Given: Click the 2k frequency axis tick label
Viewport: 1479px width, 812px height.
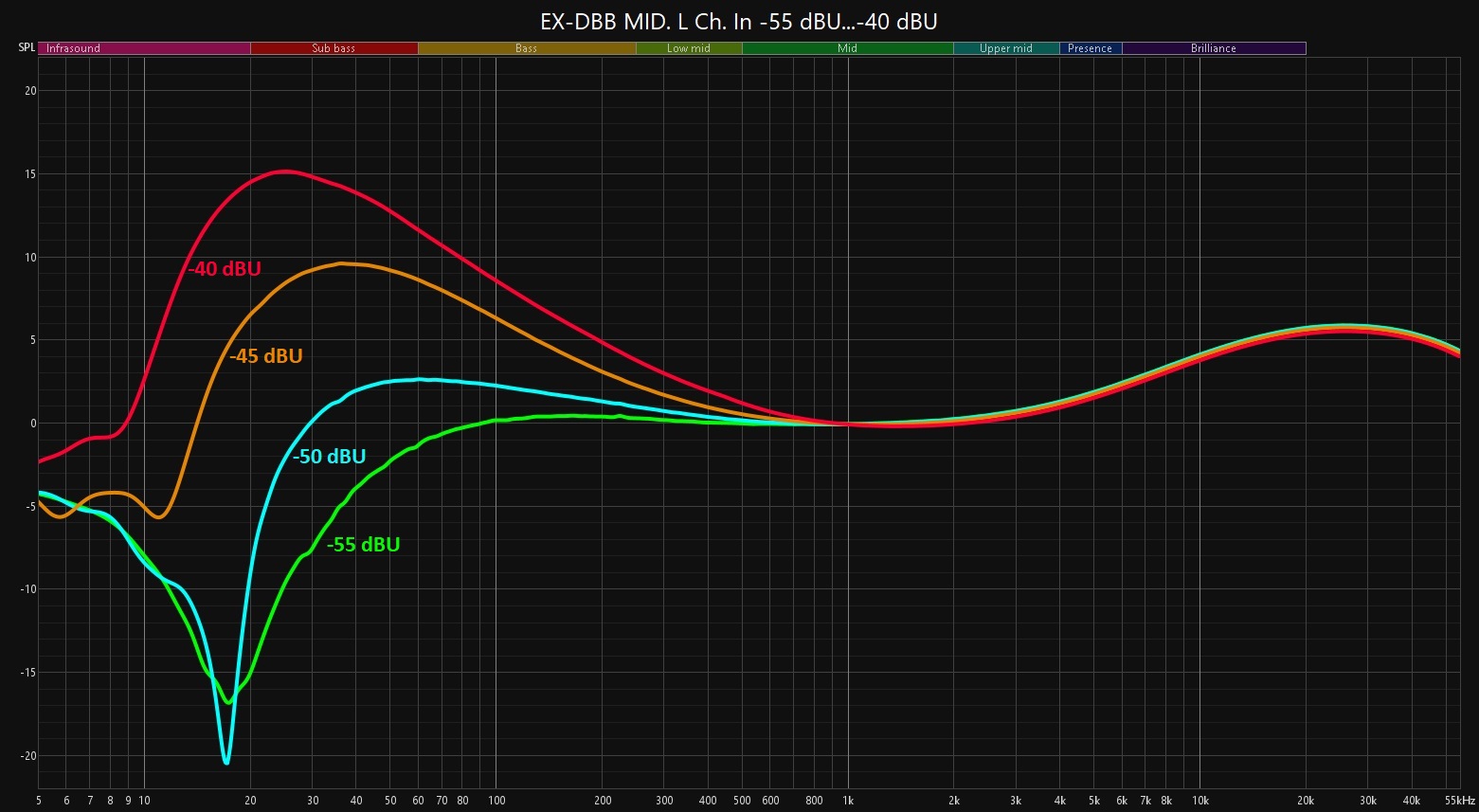Looking at the screenshot, I should (954, 801).
